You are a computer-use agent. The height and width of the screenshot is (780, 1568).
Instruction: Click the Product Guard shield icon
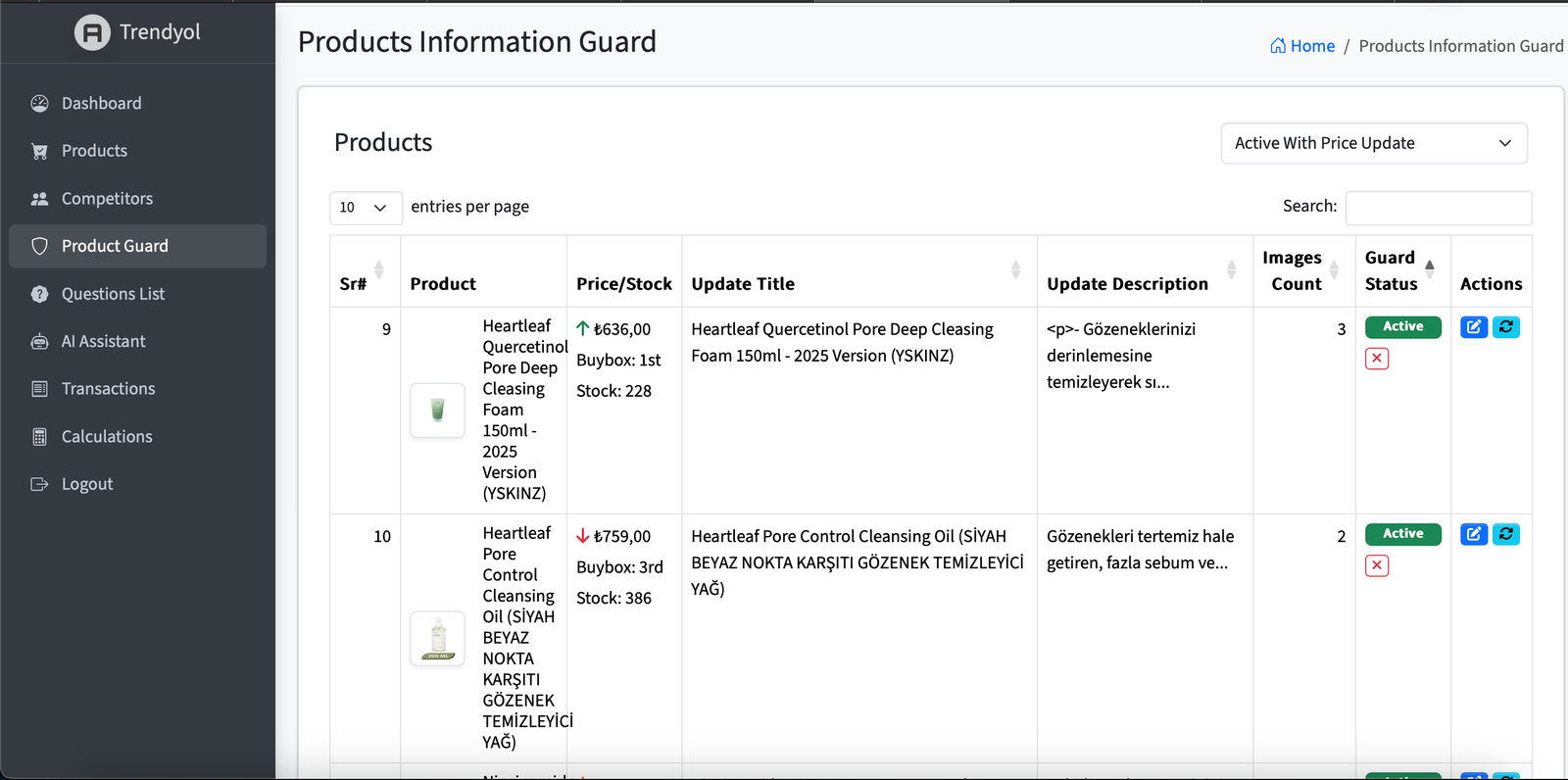click(x=39, y=246)
